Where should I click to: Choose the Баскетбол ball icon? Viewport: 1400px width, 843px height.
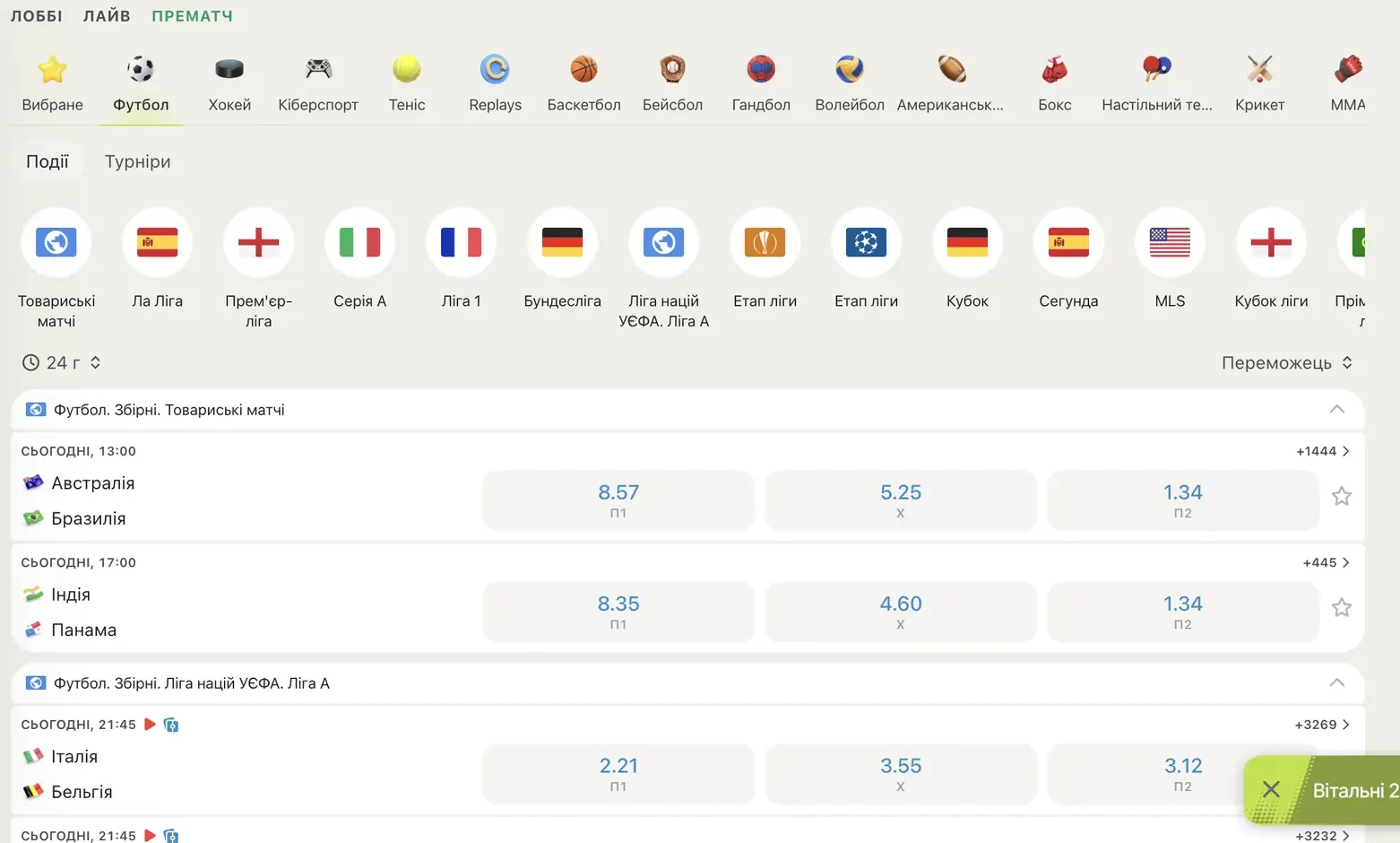(583, 69)
